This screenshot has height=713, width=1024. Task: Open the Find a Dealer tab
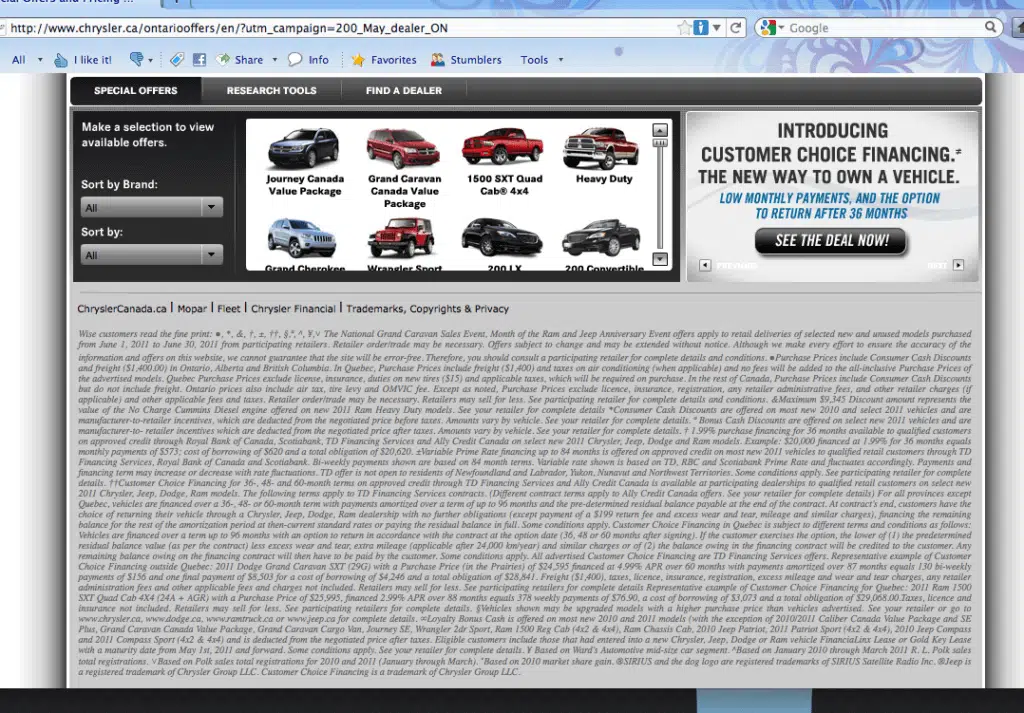point(403,91)
